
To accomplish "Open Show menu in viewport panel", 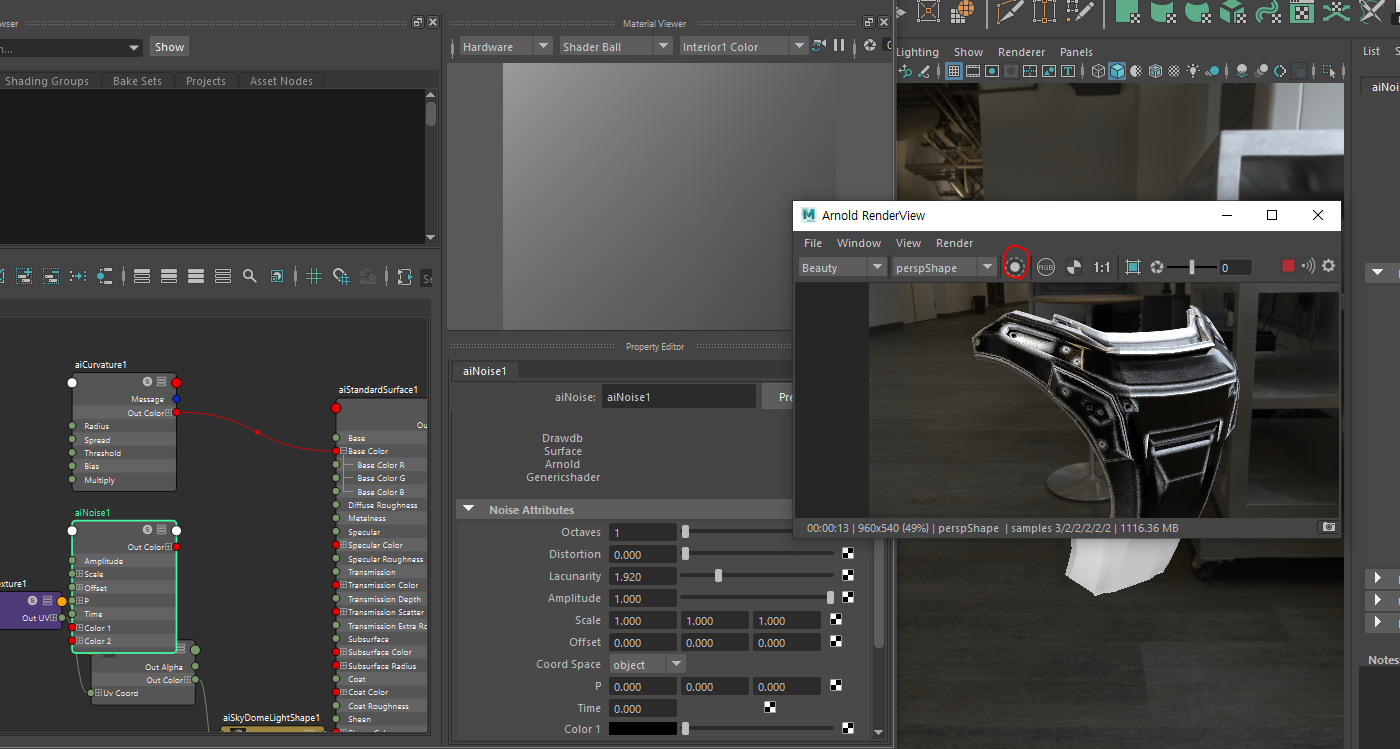I will point(968,52).
